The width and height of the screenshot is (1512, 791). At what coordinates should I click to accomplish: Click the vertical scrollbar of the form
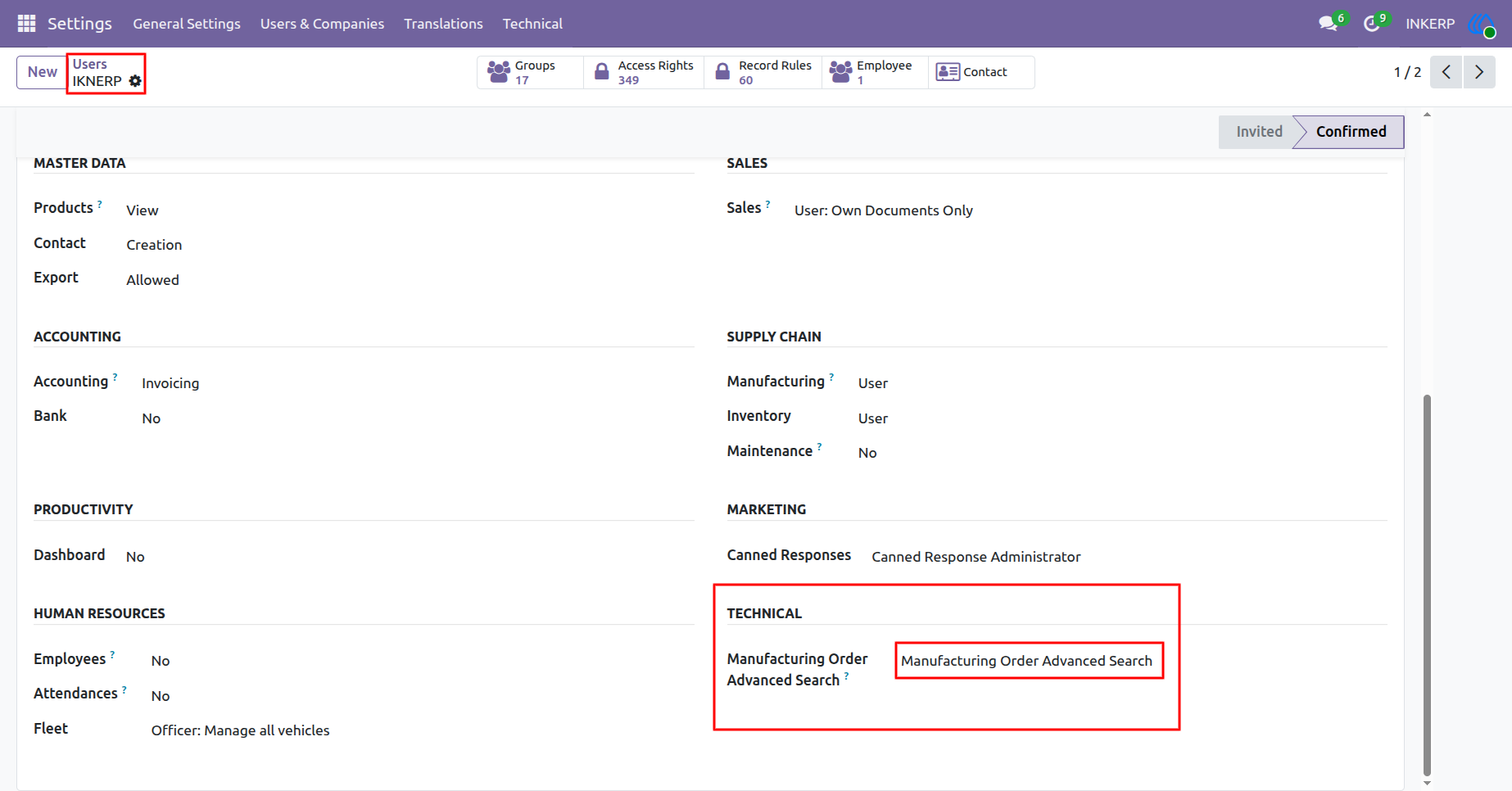pos(1427,585)
